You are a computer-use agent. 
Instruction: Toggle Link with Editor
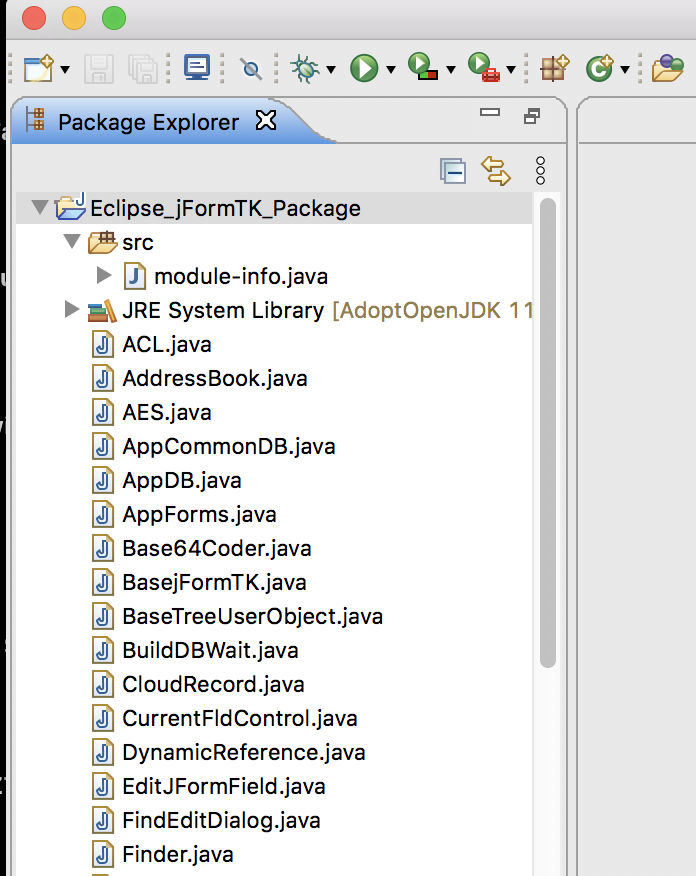(496, 171)
